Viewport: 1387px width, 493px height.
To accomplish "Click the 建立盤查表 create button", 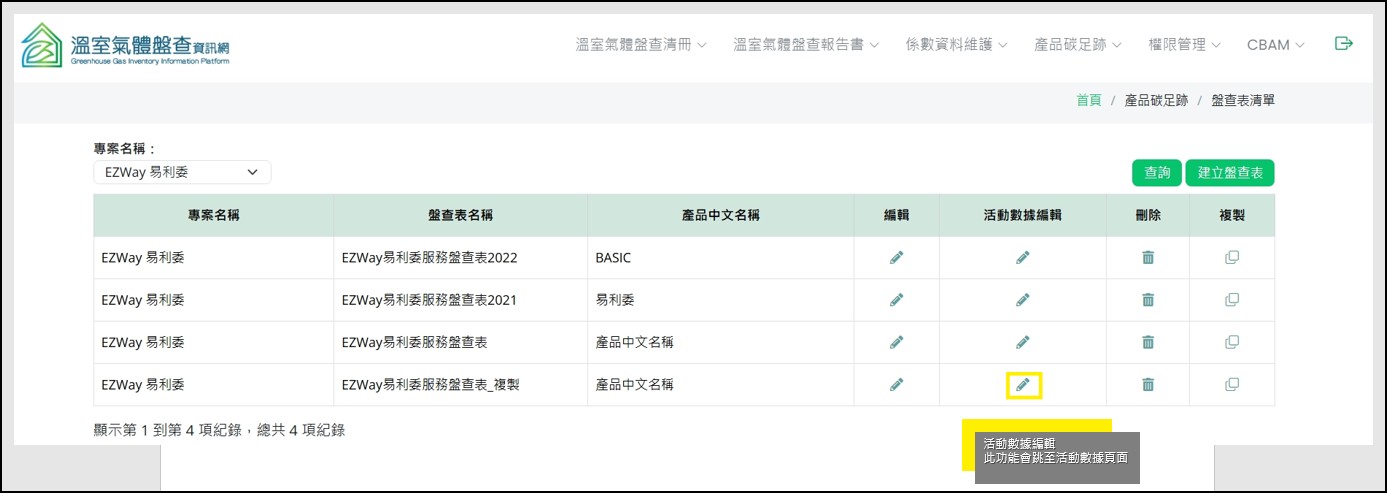I will click(1229, 173).
